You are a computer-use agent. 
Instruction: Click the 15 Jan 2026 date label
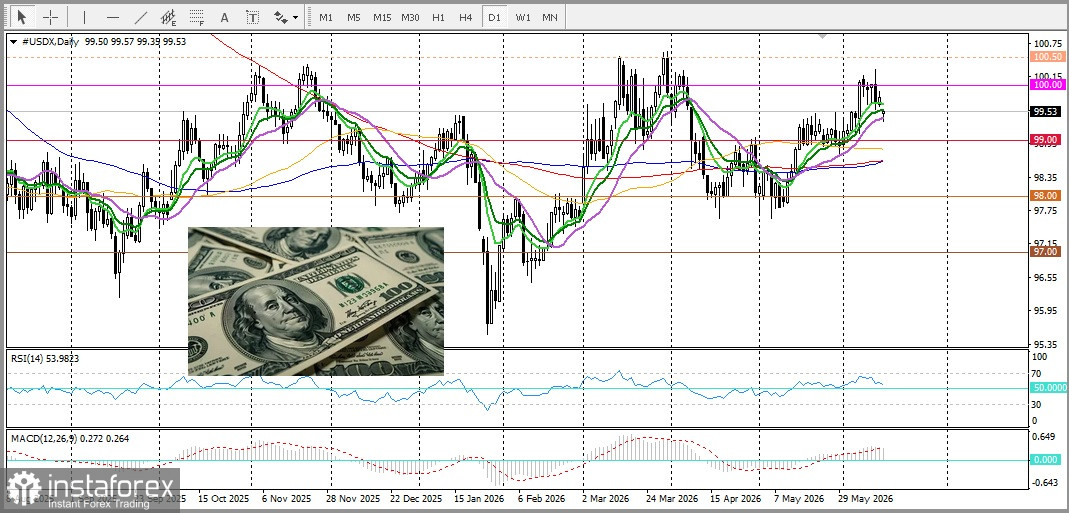[477, 497]
